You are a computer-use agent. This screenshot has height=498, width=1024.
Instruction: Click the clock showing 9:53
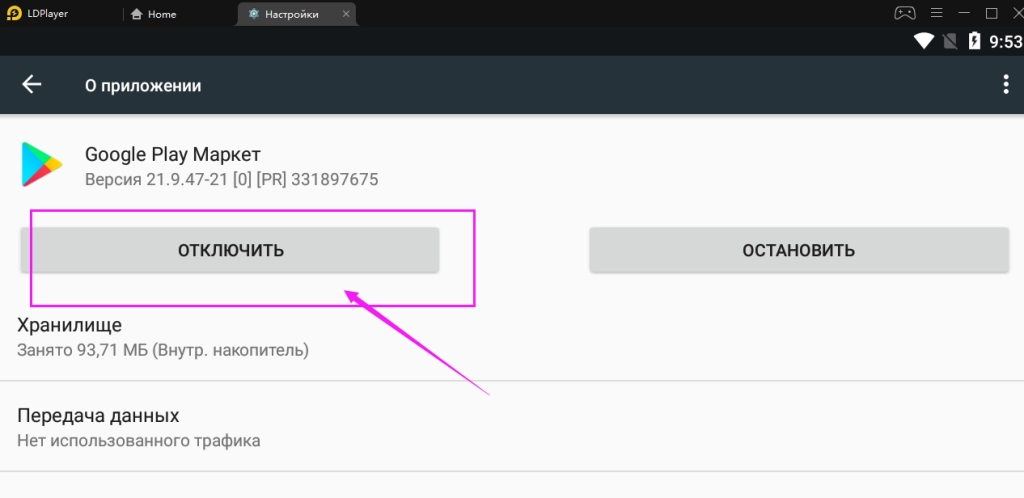[x=1005, y=41]
